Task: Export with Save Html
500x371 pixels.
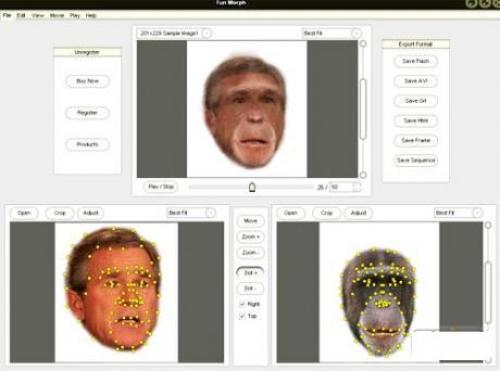Action: click(x=416, y=121)
